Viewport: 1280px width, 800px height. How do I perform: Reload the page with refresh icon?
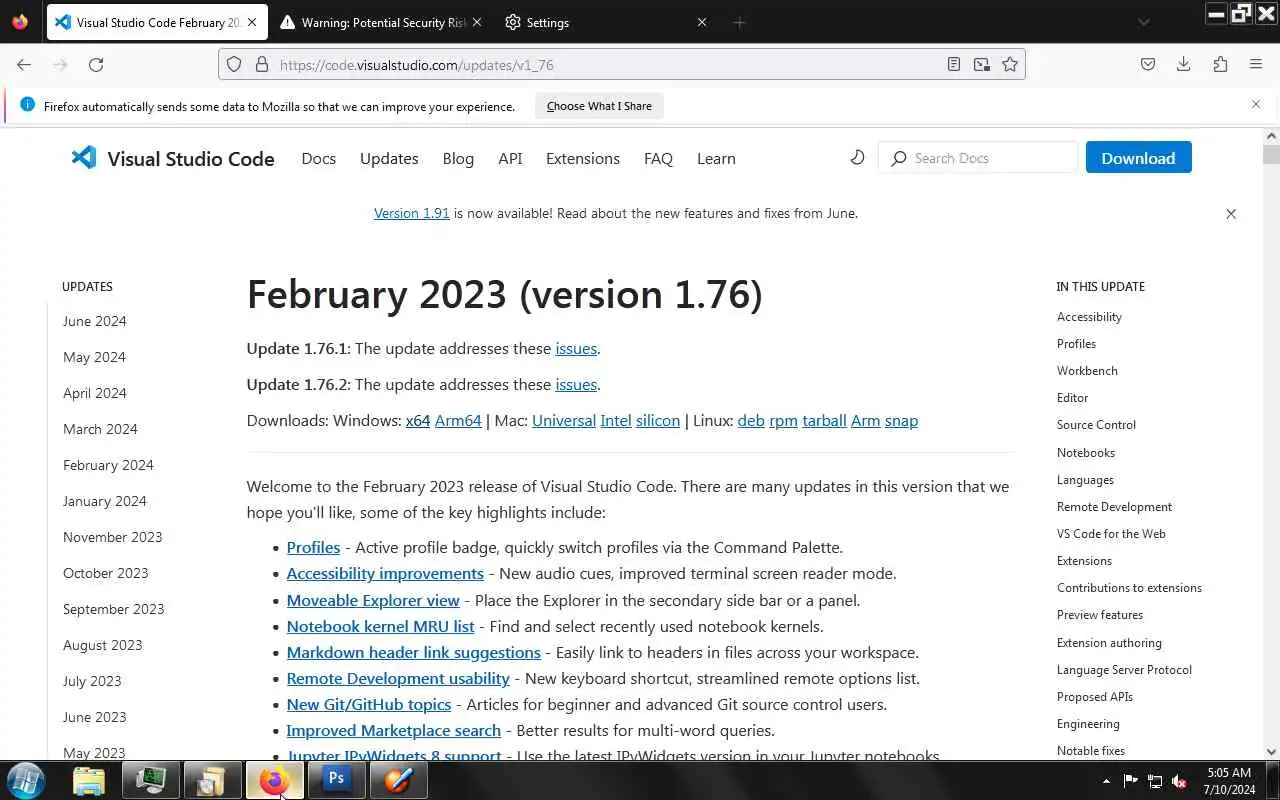tap(96, 64)
